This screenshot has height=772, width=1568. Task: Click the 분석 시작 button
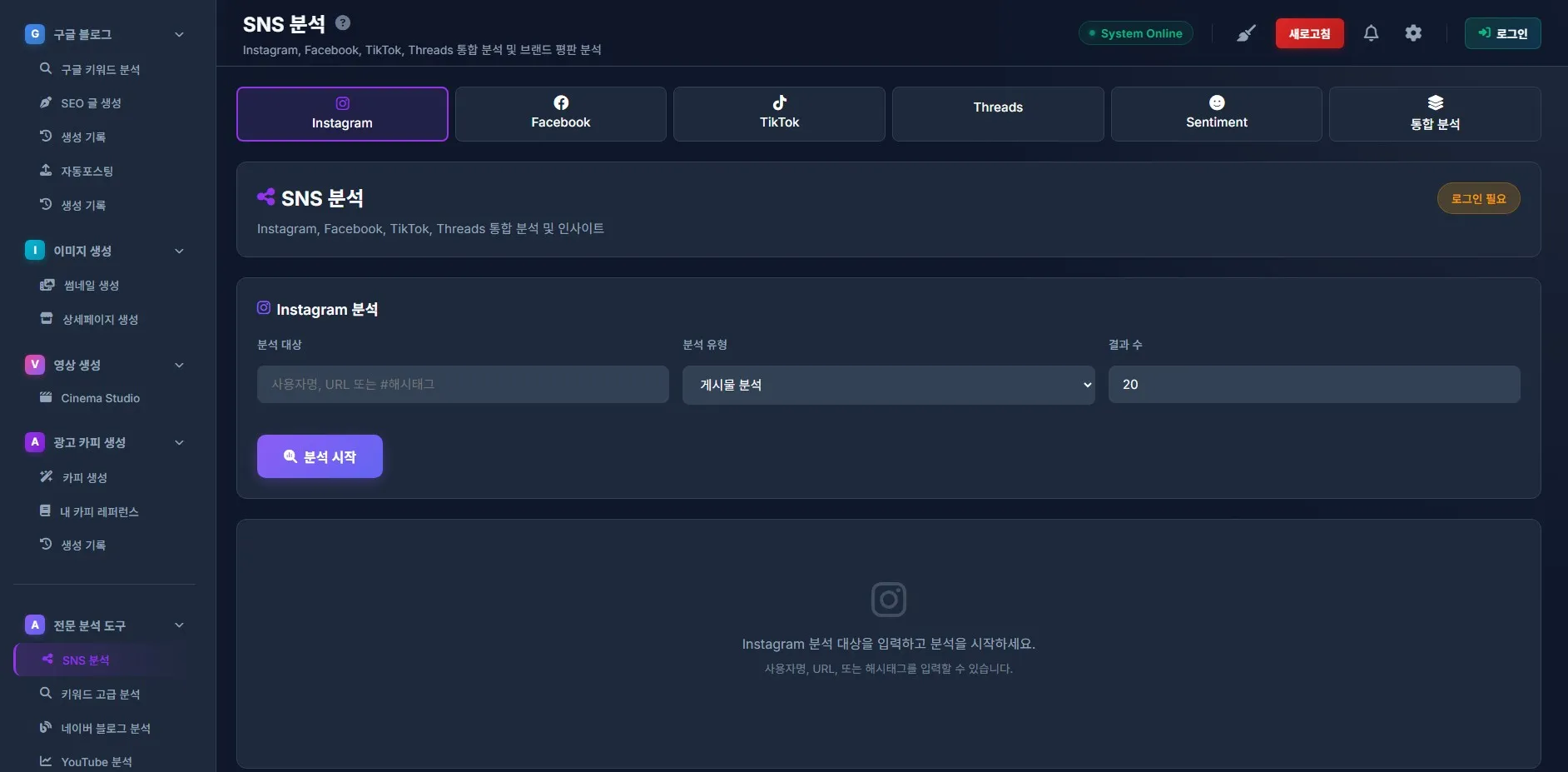click(x=320, y=456)
